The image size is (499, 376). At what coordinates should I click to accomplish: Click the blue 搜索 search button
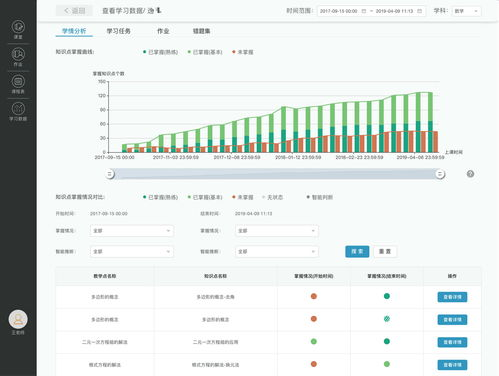(357, 251)
